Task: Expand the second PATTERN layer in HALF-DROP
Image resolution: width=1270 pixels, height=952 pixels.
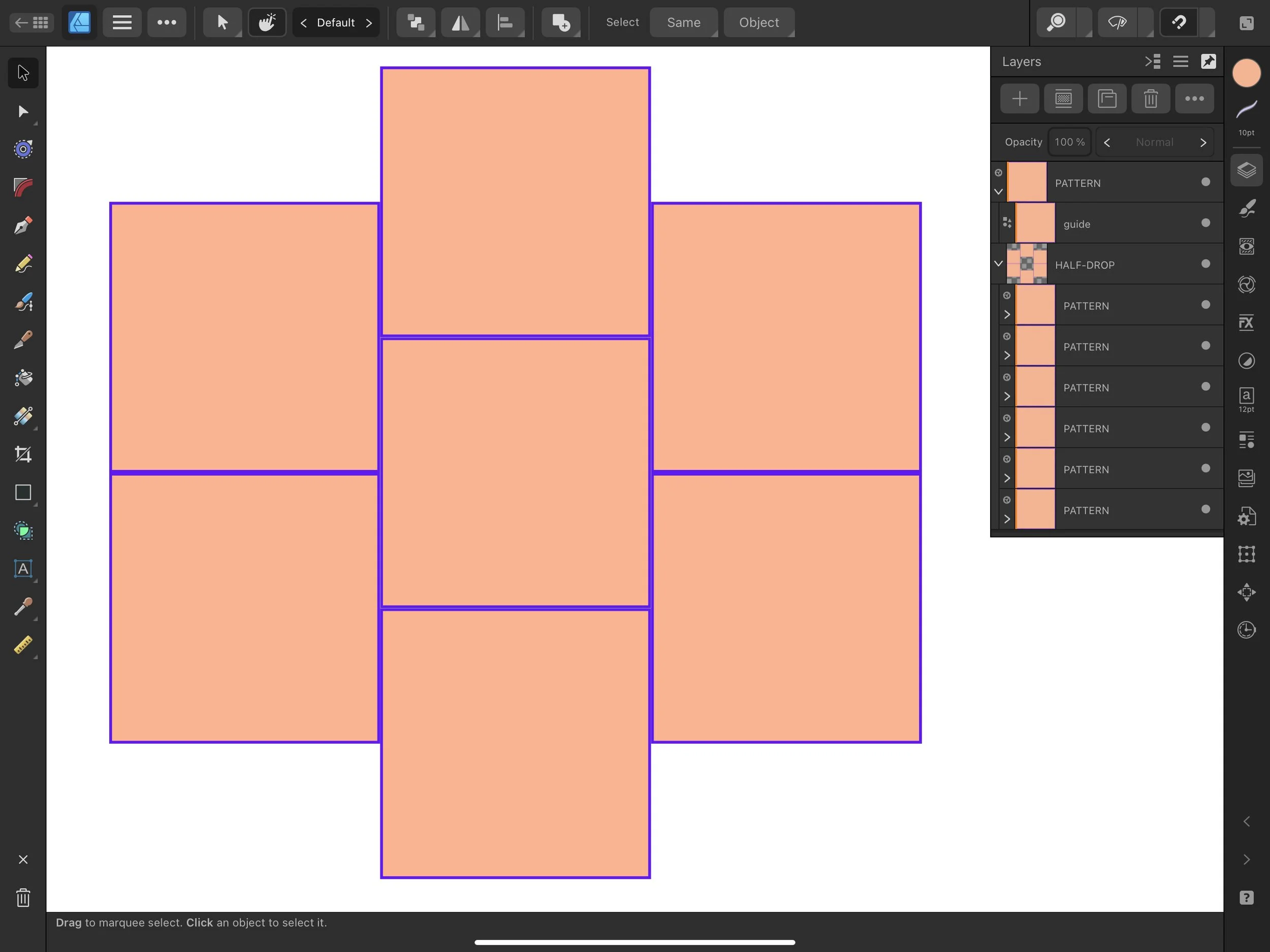Action: [x=1006, y=355]
